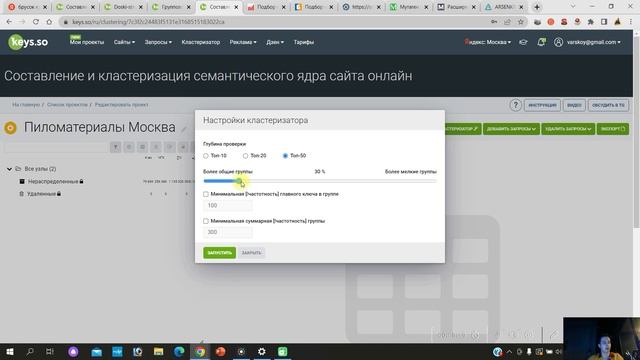Open the Chrome three-dot menu
Image resolution: width=640 pixels, height=360 pixels.
pyautogui.click(x=631, y=22)
